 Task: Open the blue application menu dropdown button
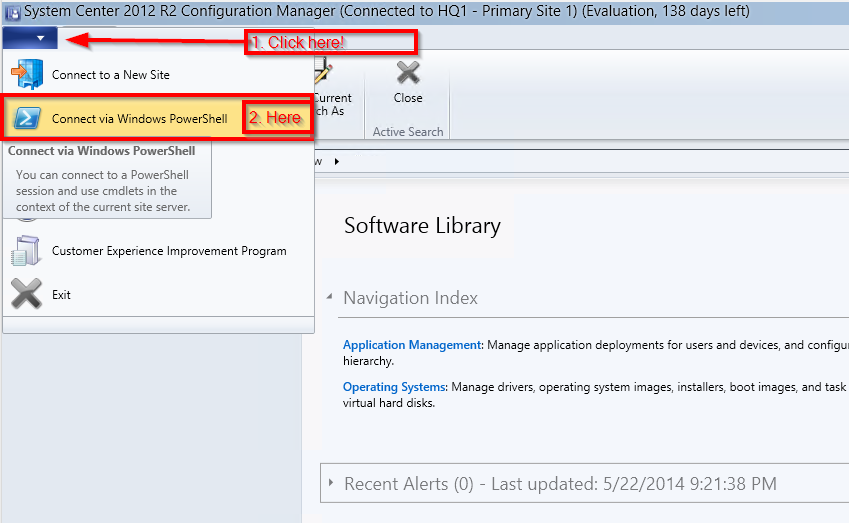click(30, 38)
